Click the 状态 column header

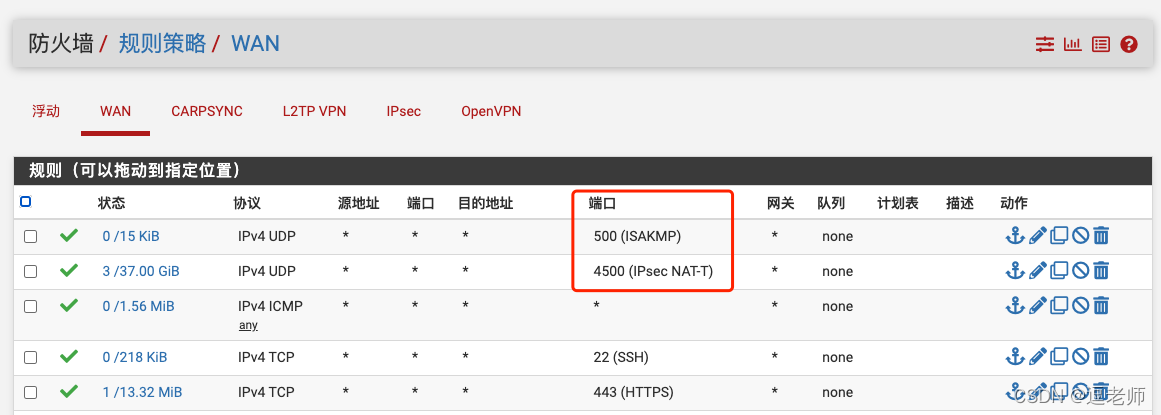[x=111, y=203]
